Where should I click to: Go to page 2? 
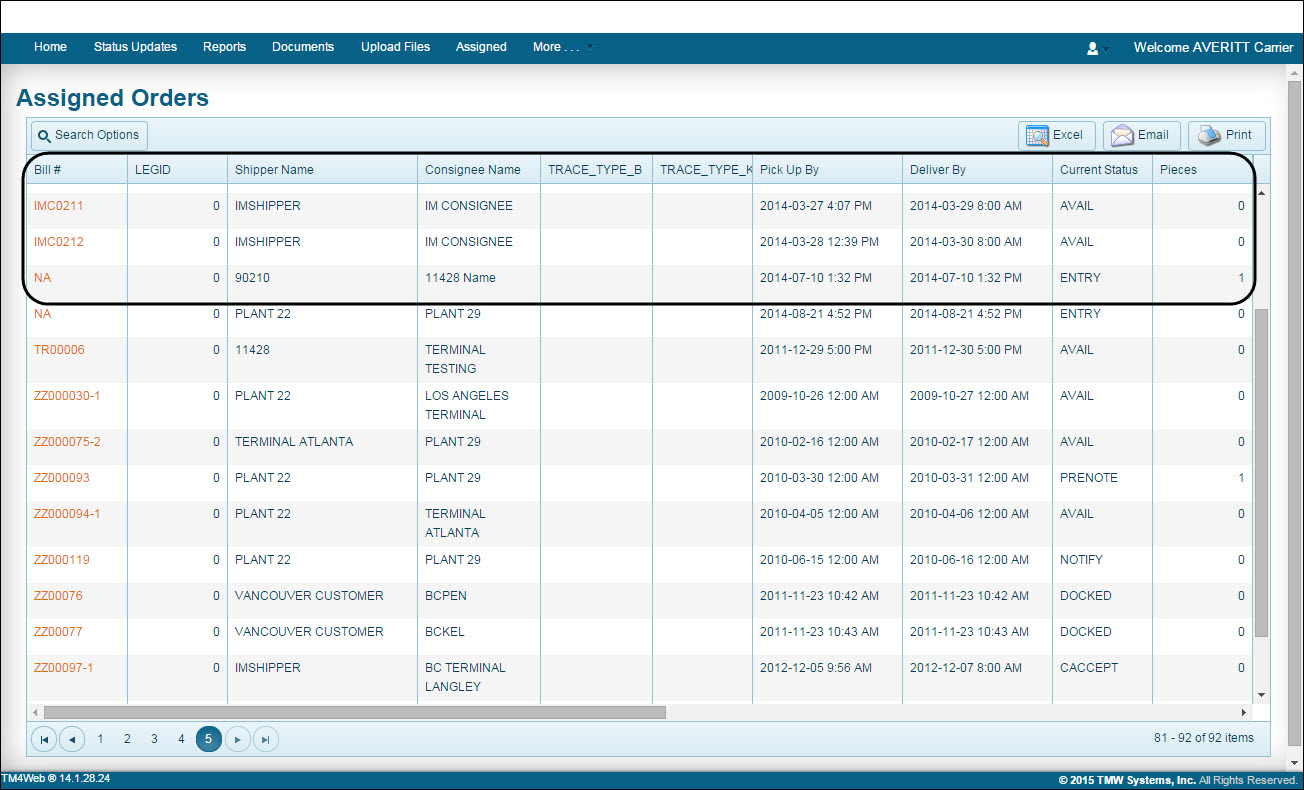127,739
